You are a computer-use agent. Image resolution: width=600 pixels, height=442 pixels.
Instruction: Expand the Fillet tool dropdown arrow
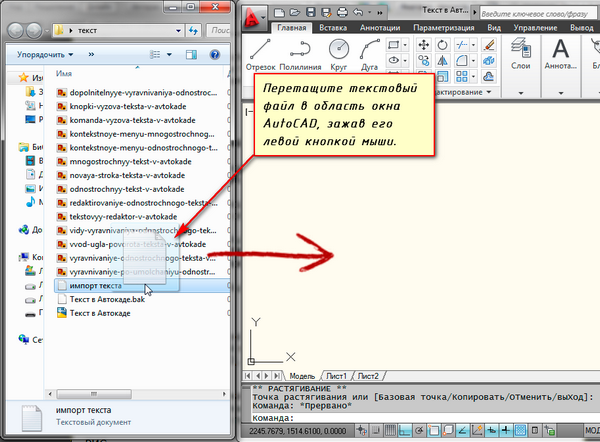click(473, 60)
